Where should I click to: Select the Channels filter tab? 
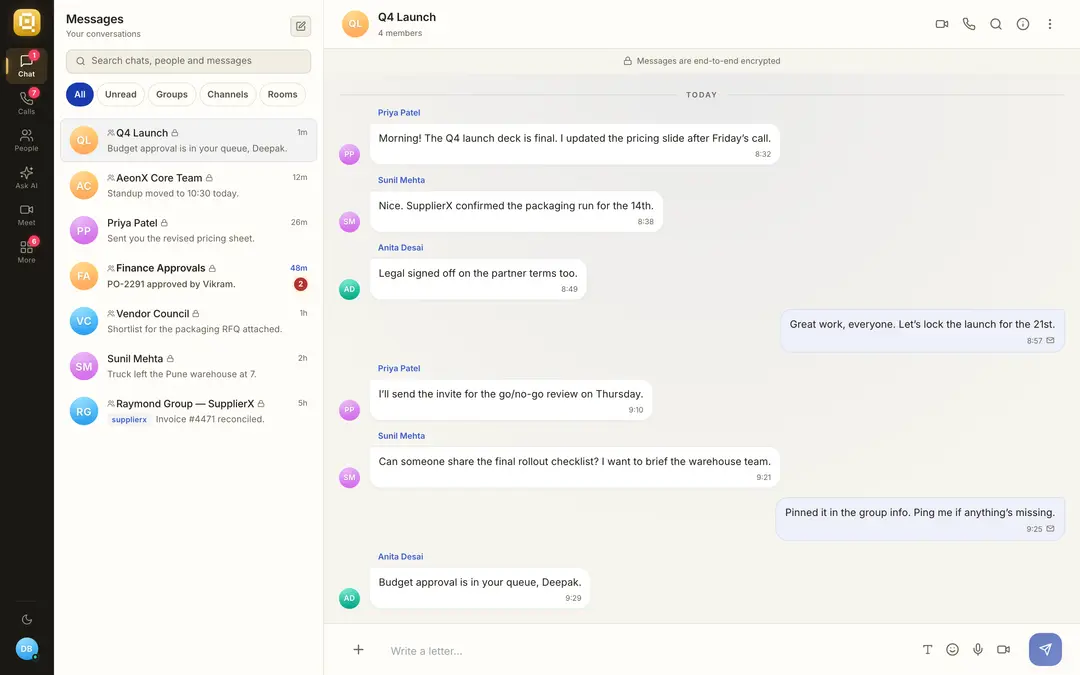point(227,94)
